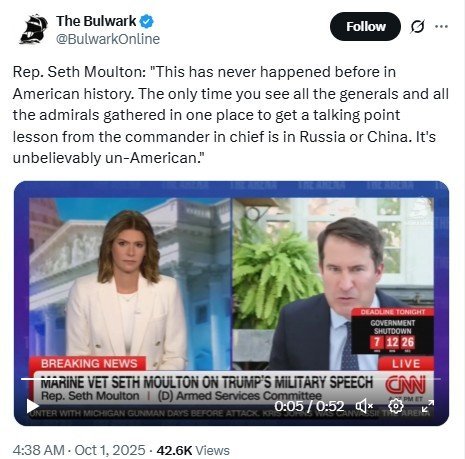
Task: Click The Bulwark ship profile avatar
Action: [34, 29]
